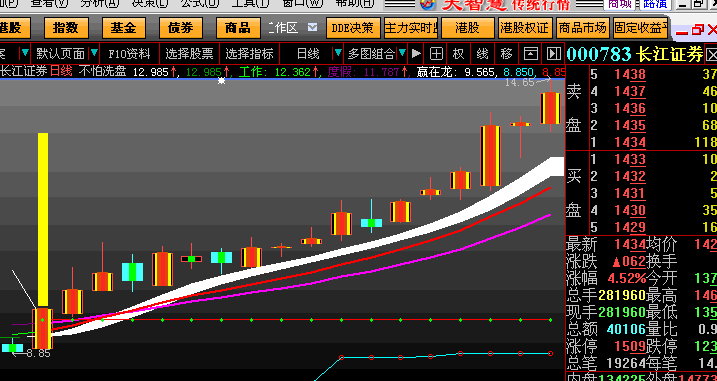The width and height of the screenshot is (717, 381).
Task: Click the 商品市场 button
Action: click(x=582, y=28)
